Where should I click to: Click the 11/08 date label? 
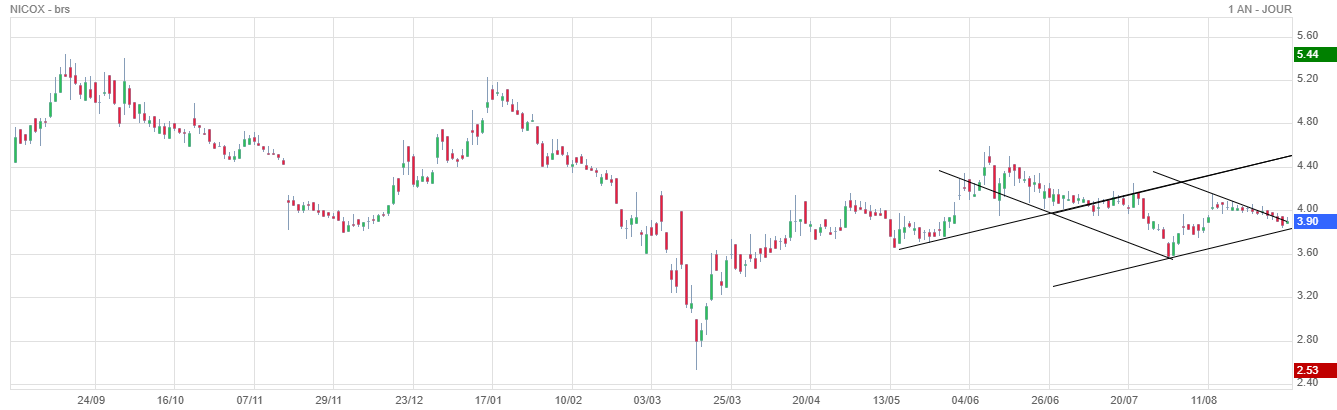1205,399
